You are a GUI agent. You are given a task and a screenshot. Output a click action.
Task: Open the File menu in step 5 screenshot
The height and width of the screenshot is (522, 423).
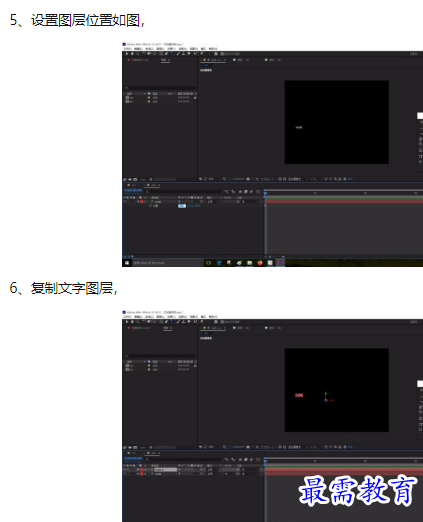128,49
